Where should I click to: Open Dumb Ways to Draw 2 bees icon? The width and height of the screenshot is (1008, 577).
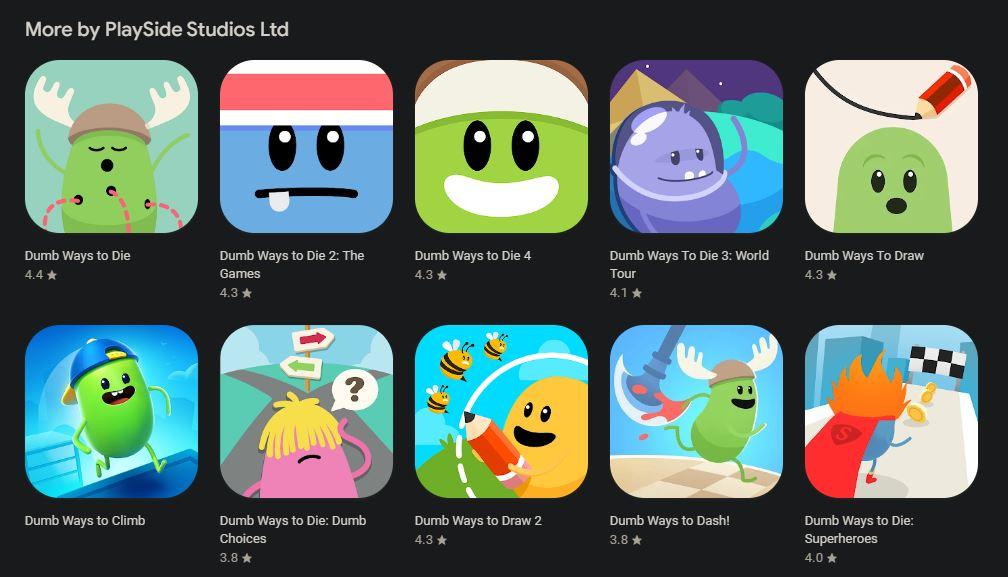[x=501, y=411]
